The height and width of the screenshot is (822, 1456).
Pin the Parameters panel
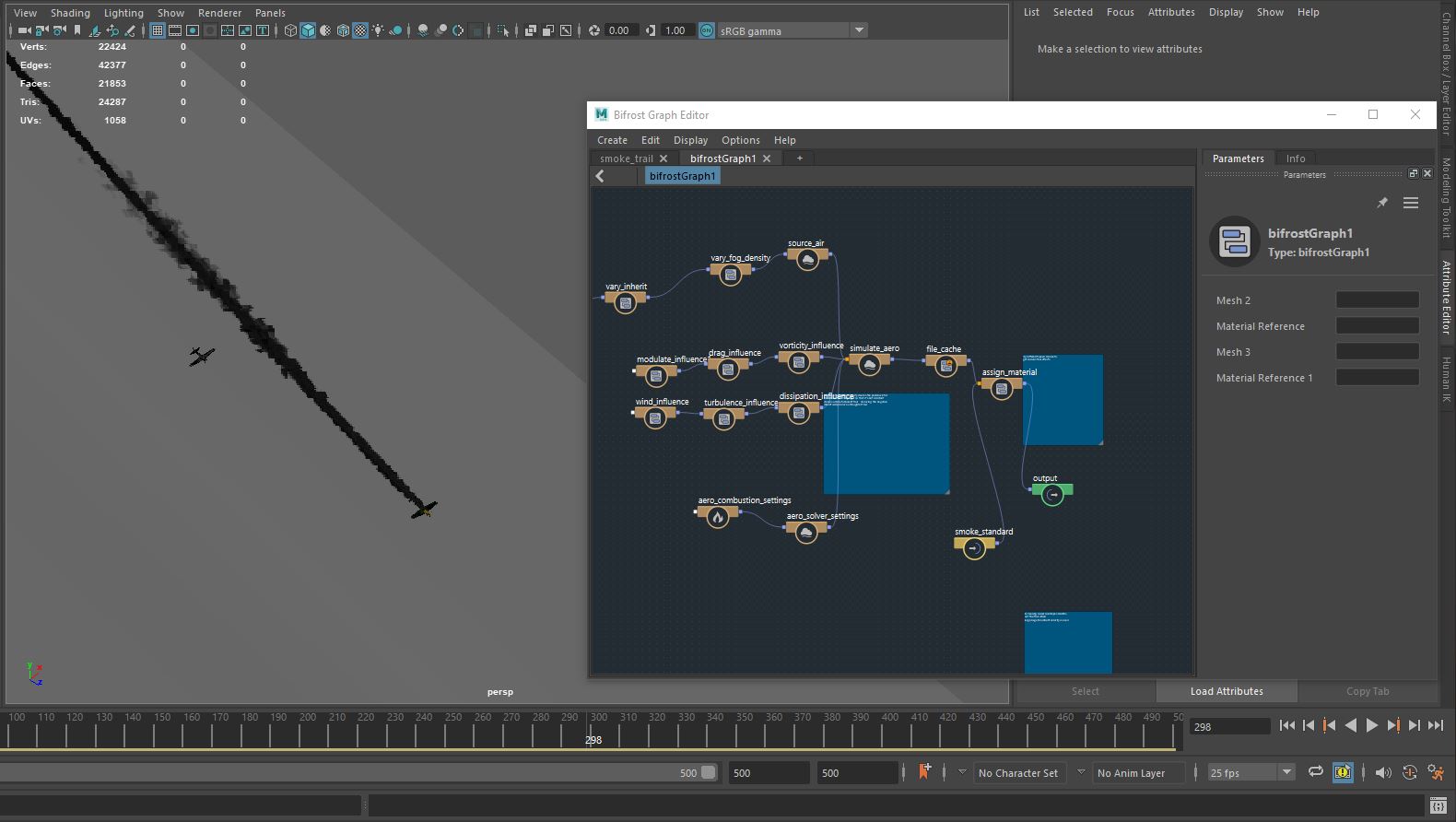click(x=1381, y=203)
